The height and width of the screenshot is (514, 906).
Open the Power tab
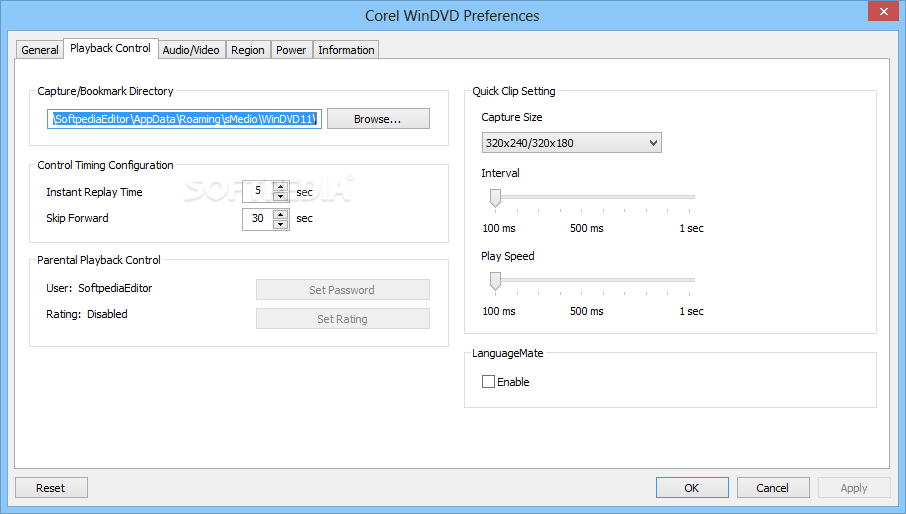pos(291,50)
